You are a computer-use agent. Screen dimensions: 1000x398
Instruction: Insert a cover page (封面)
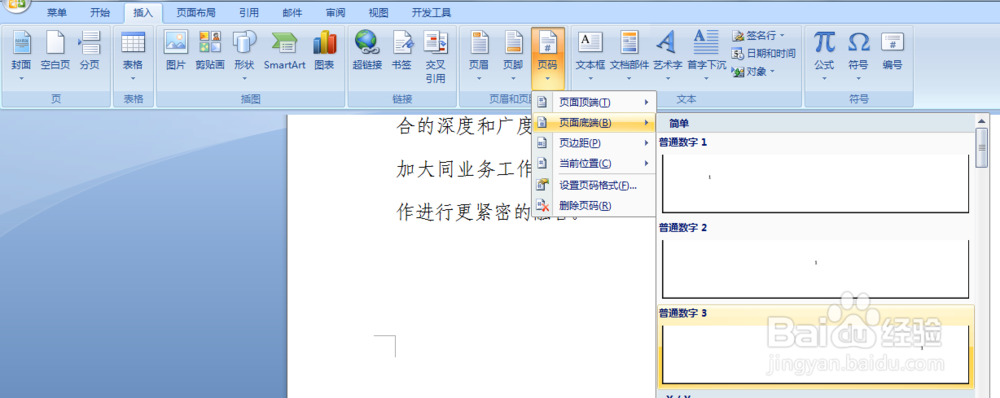point(21,56)
